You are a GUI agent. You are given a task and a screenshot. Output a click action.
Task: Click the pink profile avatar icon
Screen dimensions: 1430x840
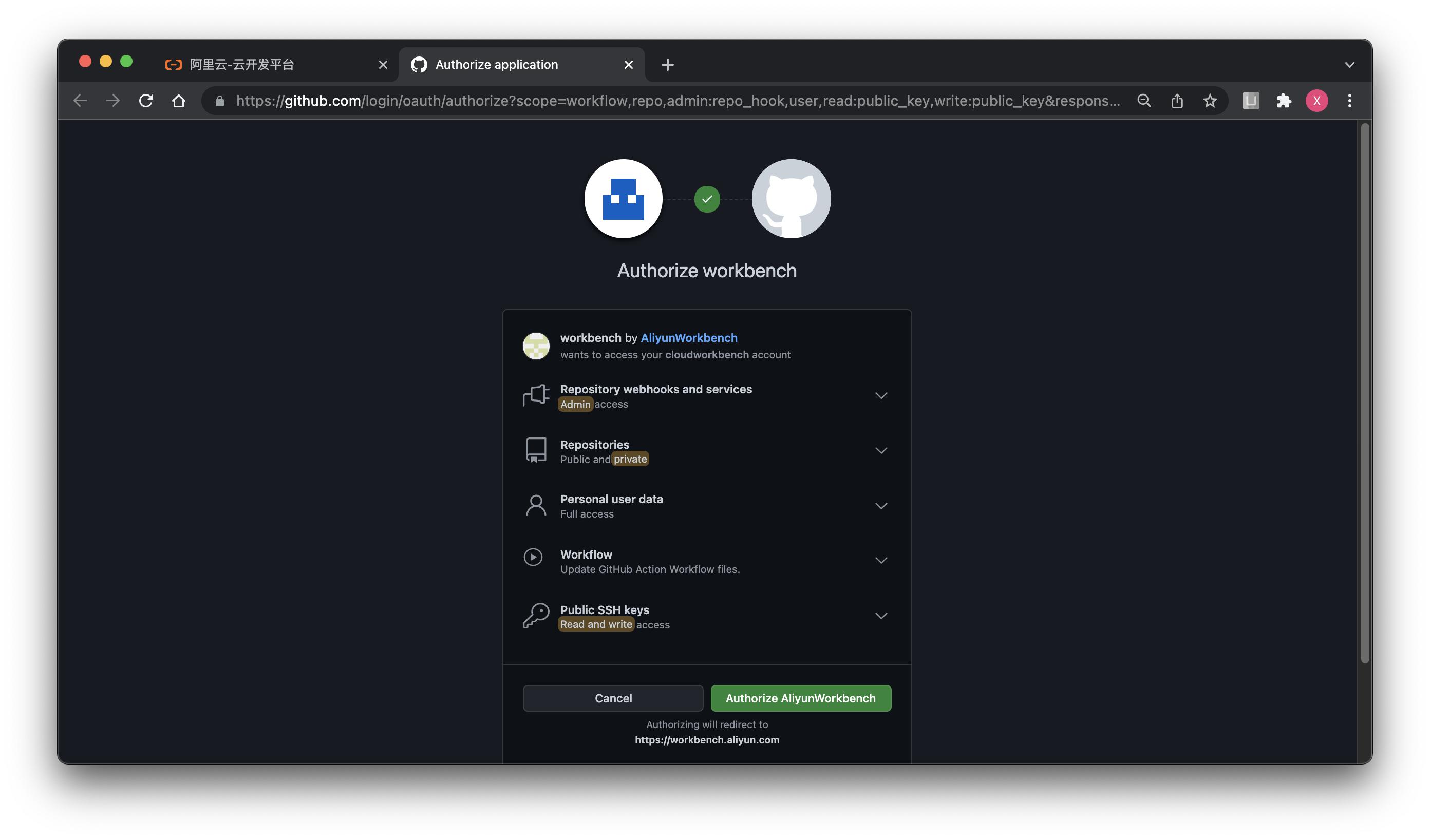1316,101
